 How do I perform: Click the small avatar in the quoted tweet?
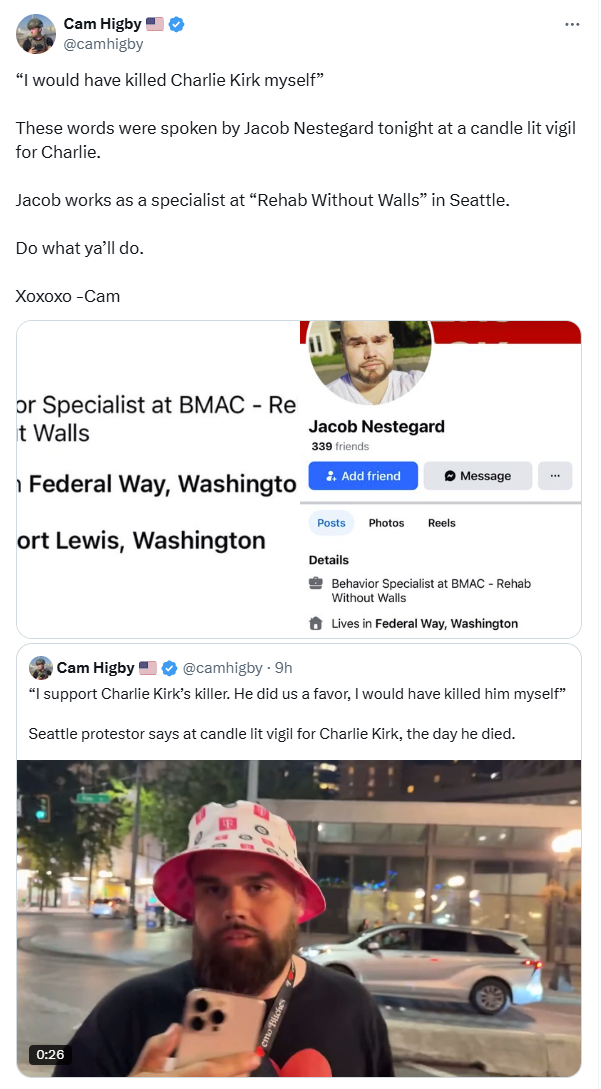pos(41,668)
